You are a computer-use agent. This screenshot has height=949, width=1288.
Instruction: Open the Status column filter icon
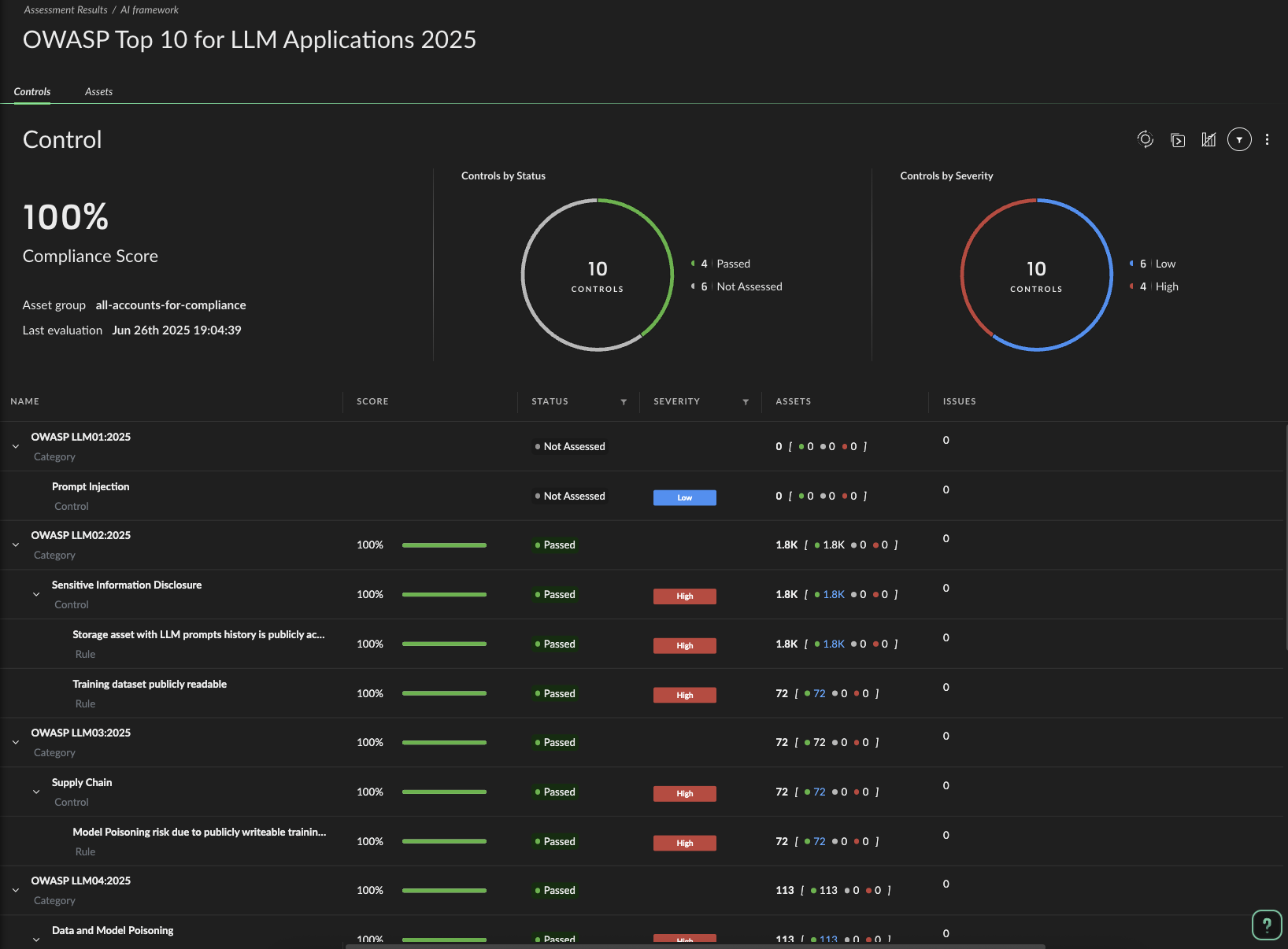(624, 401)
